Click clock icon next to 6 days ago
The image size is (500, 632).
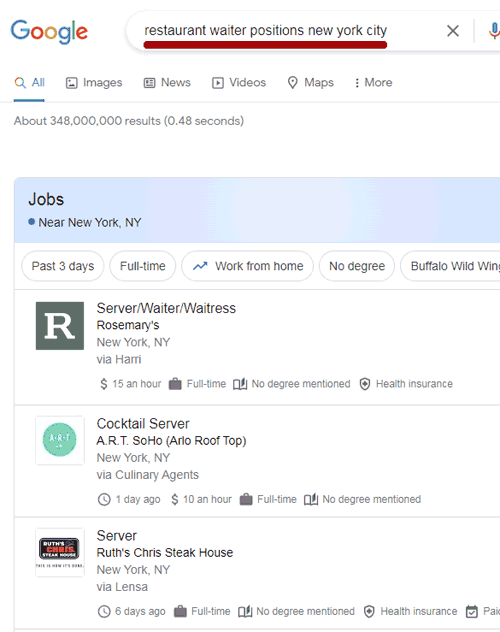point(104,611)
